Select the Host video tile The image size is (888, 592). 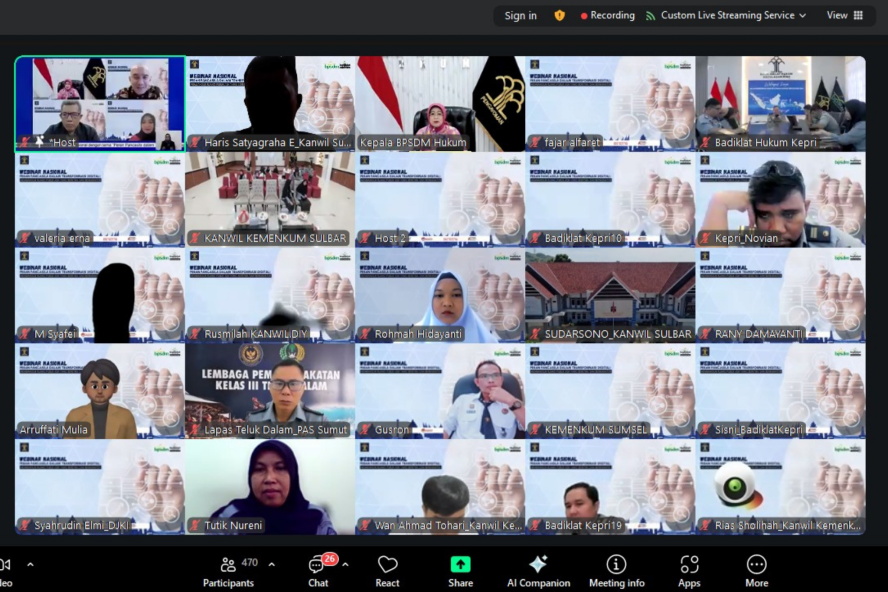point(100,103)
